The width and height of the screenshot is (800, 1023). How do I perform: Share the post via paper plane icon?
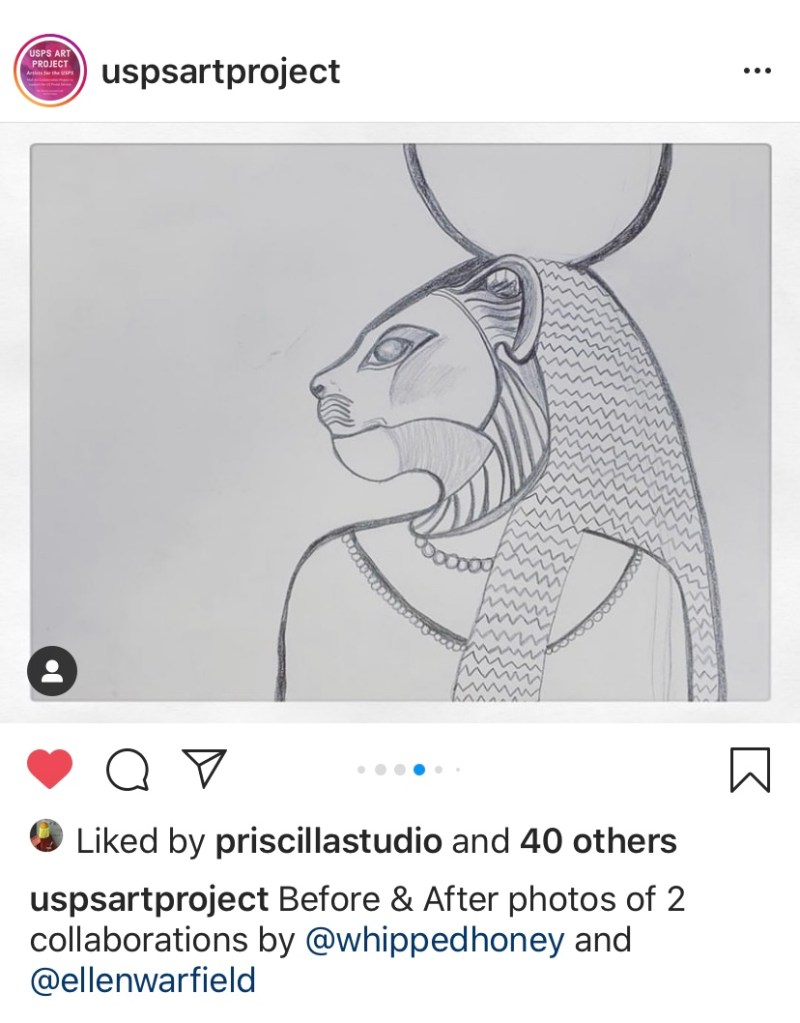[203, 768]
